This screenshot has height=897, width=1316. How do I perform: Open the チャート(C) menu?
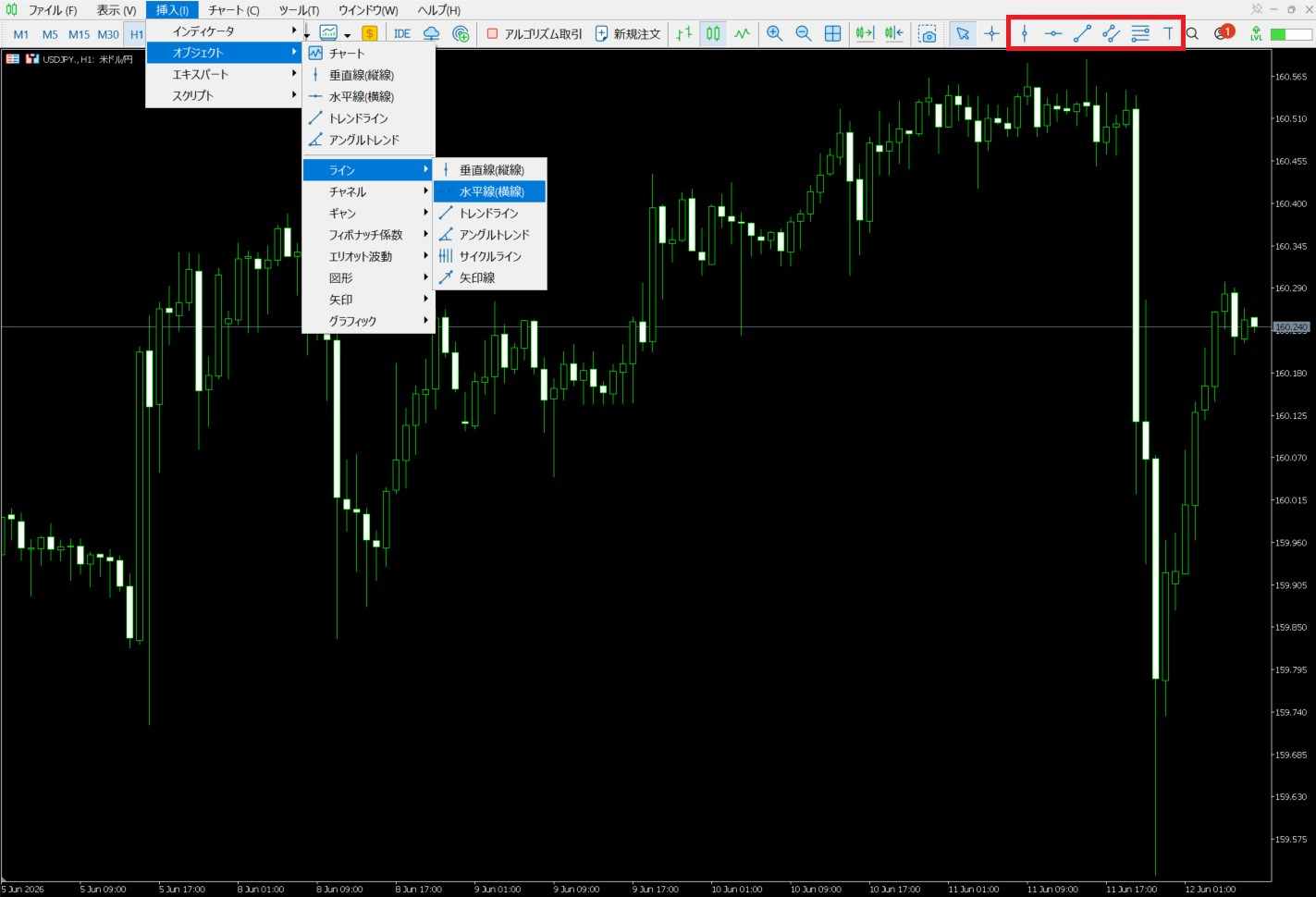pyautogui.click(x=234, y=10)
